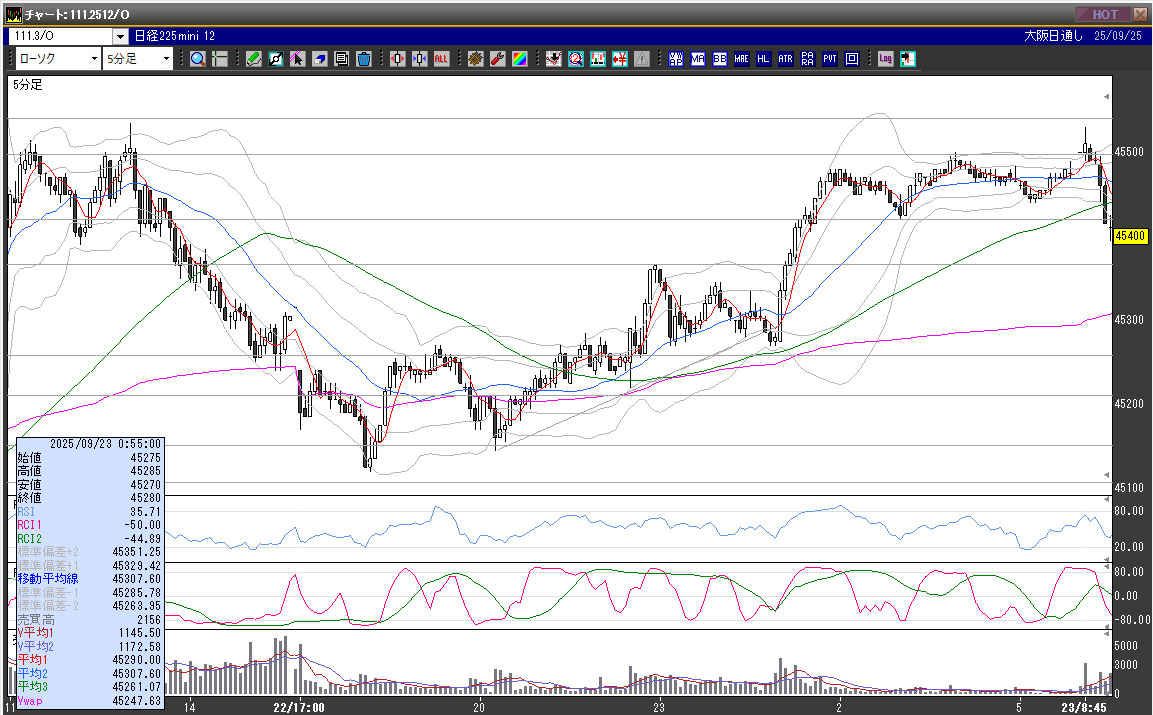This screenshot has height=715, width=1153.
Task: Expand the ローソク chart type dropdown
Action: [92, 59]
